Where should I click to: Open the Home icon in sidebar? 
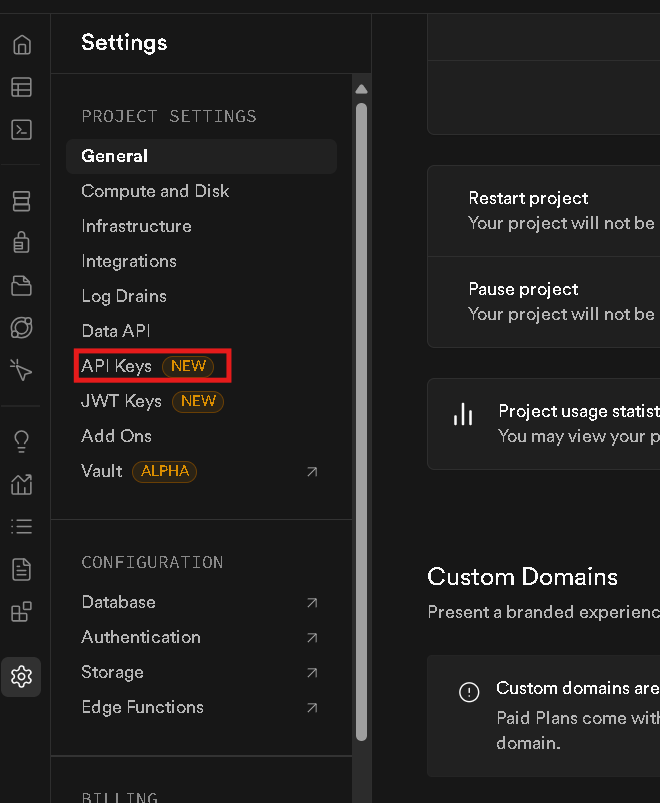21,45
